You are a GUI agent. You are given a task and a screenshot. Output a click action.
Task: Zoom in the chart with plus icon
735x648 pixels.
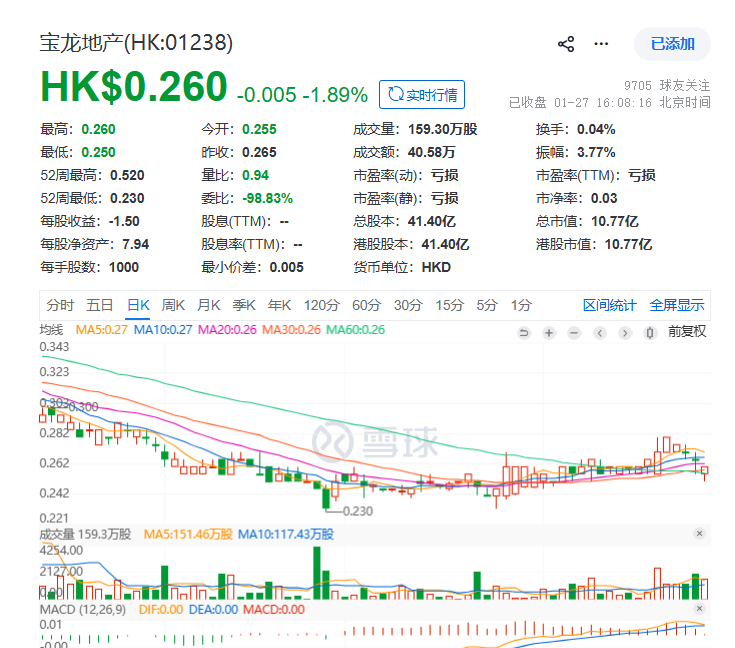tap(548, 332)
